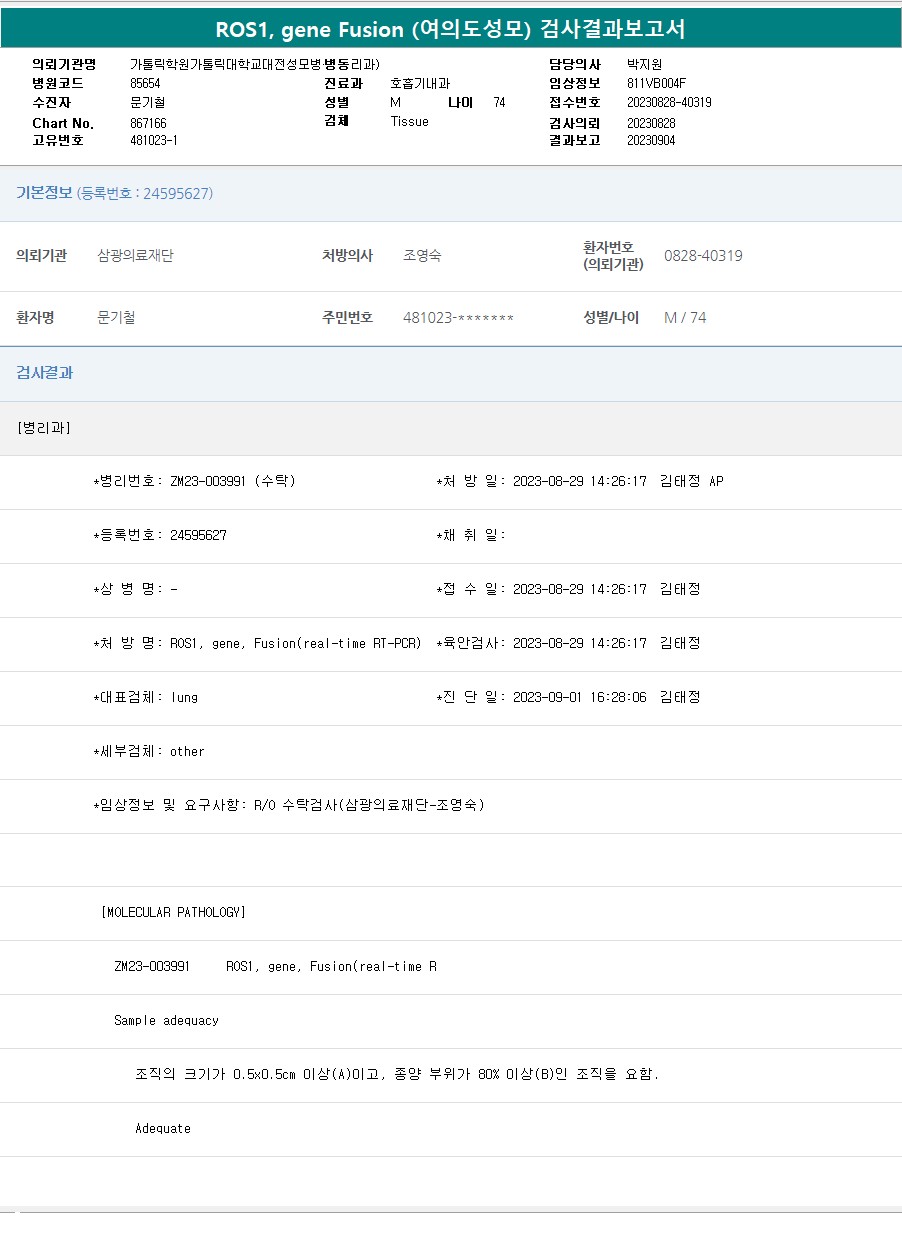
Task: Click the 환자번호 value 0828-40319
Action: (703, 256)
